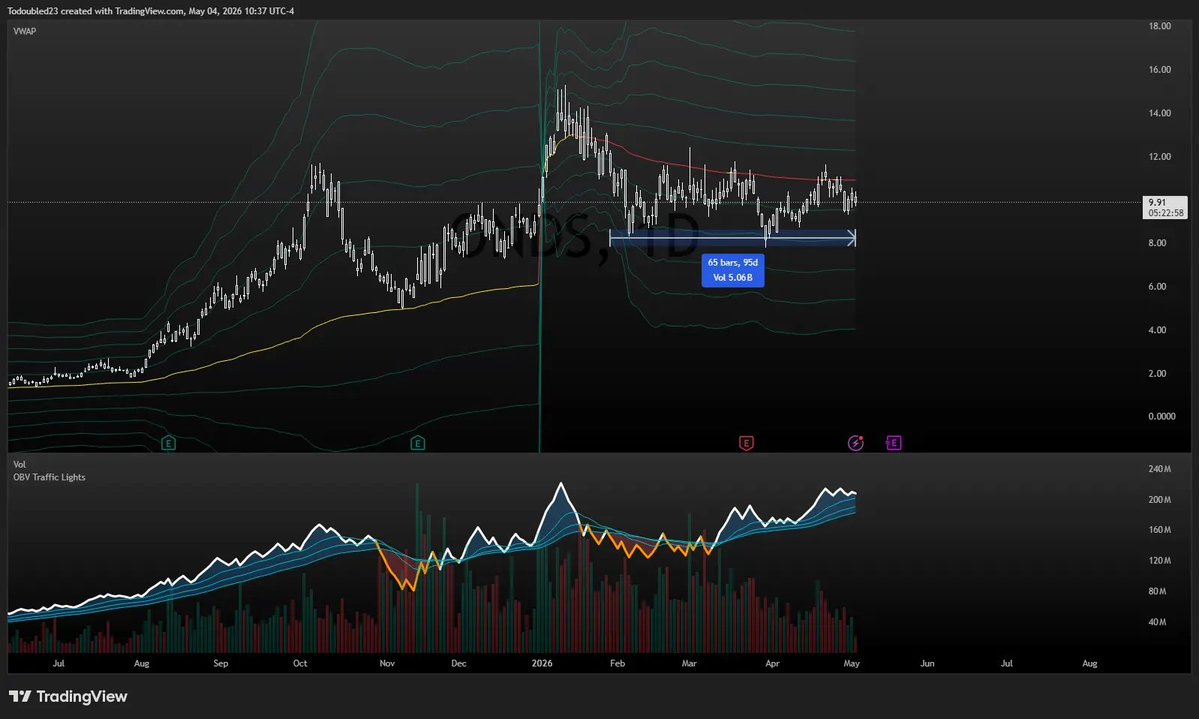Click the TradingView logo
1199x719 pixels.
tap(68, 696)
